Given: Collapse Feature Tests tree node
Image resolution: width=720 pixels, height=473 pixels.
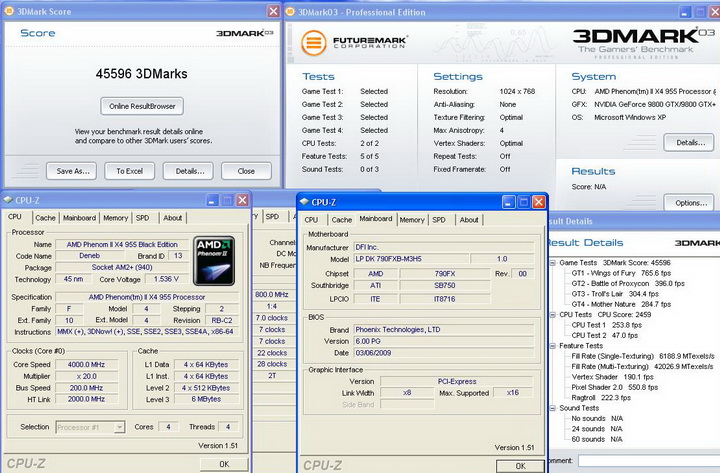Looking at the screenshot, I should [x=553, y=346].
